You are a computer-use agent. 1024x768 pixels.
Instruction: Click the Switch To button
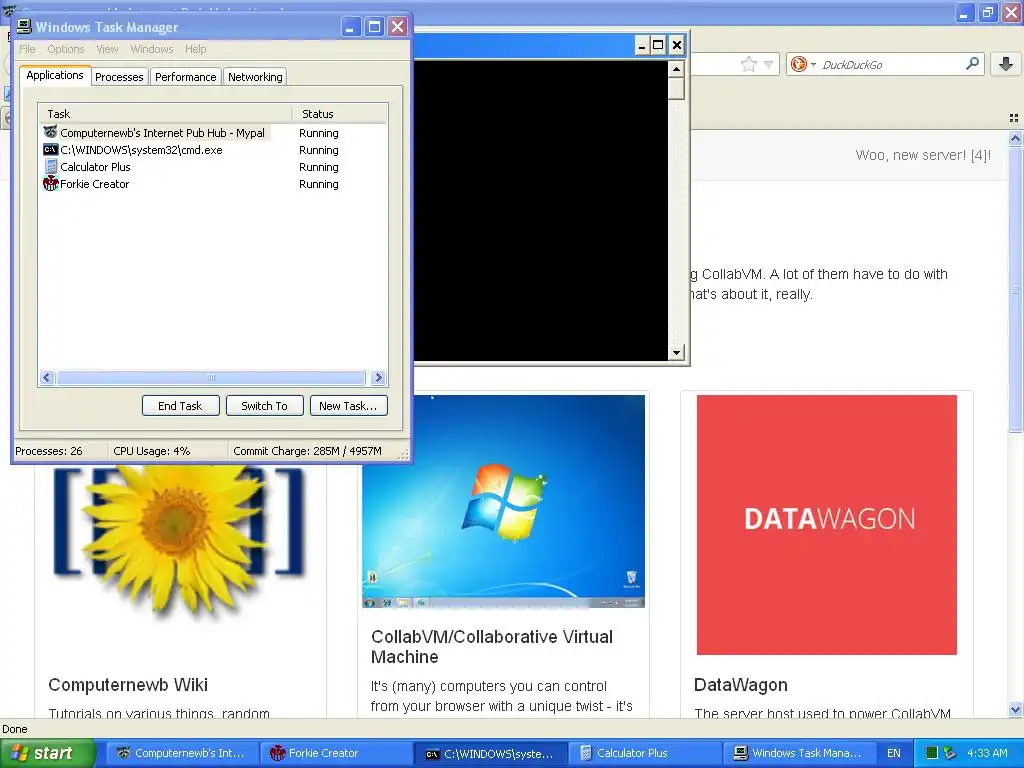point(264,406)
